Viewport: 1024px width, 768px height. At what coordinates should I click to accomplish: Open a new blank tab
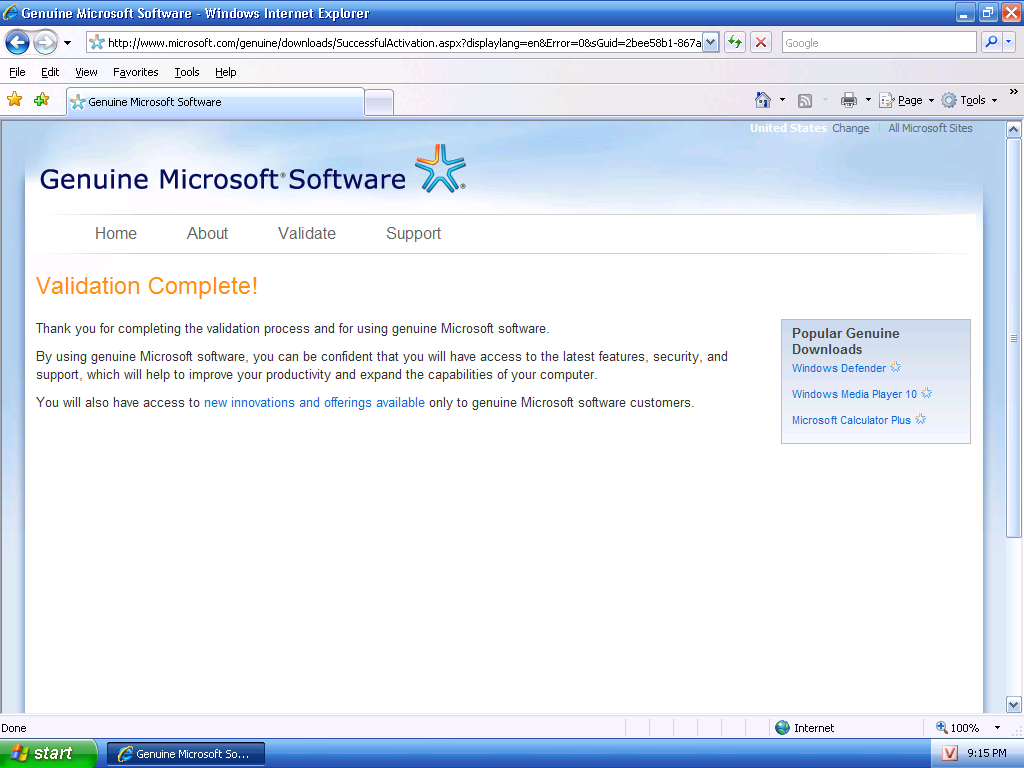[379, 103]
